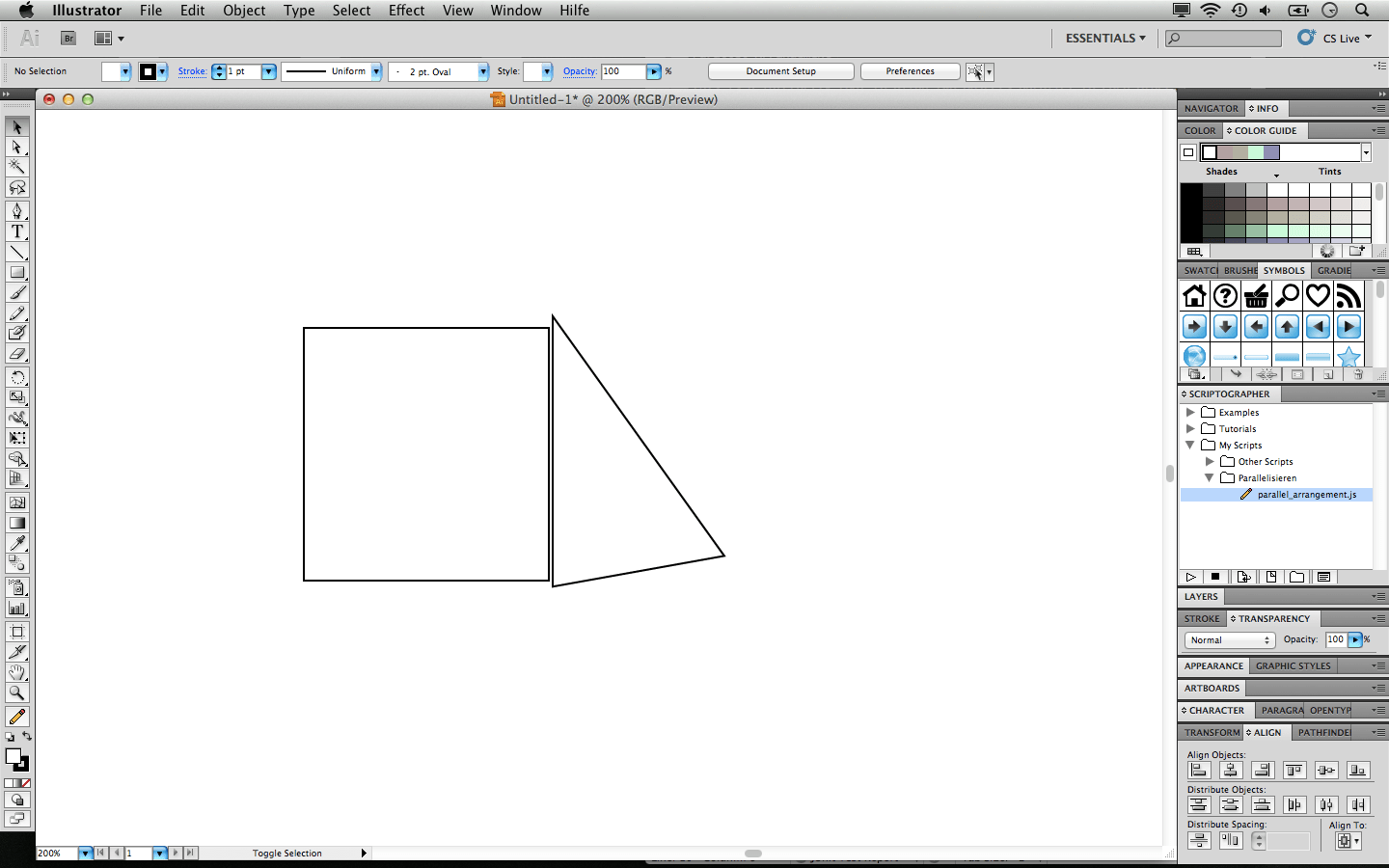The height and width of the screenshot is (868, 1389).
Task: Open the Effect menu
Action: tap(406, 11)
